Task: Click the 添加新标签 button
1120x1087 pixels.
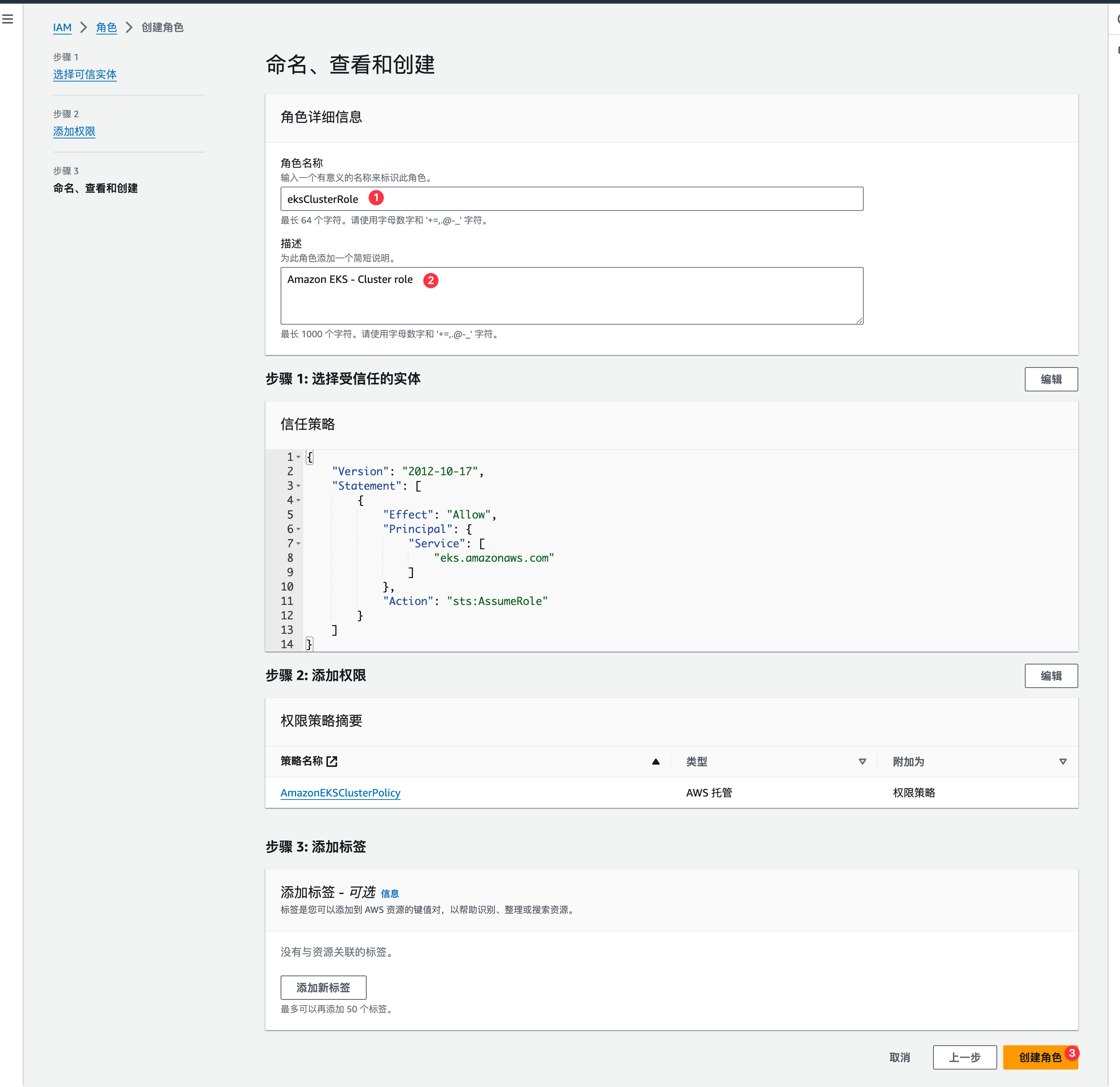Action: tap(323, 988)
